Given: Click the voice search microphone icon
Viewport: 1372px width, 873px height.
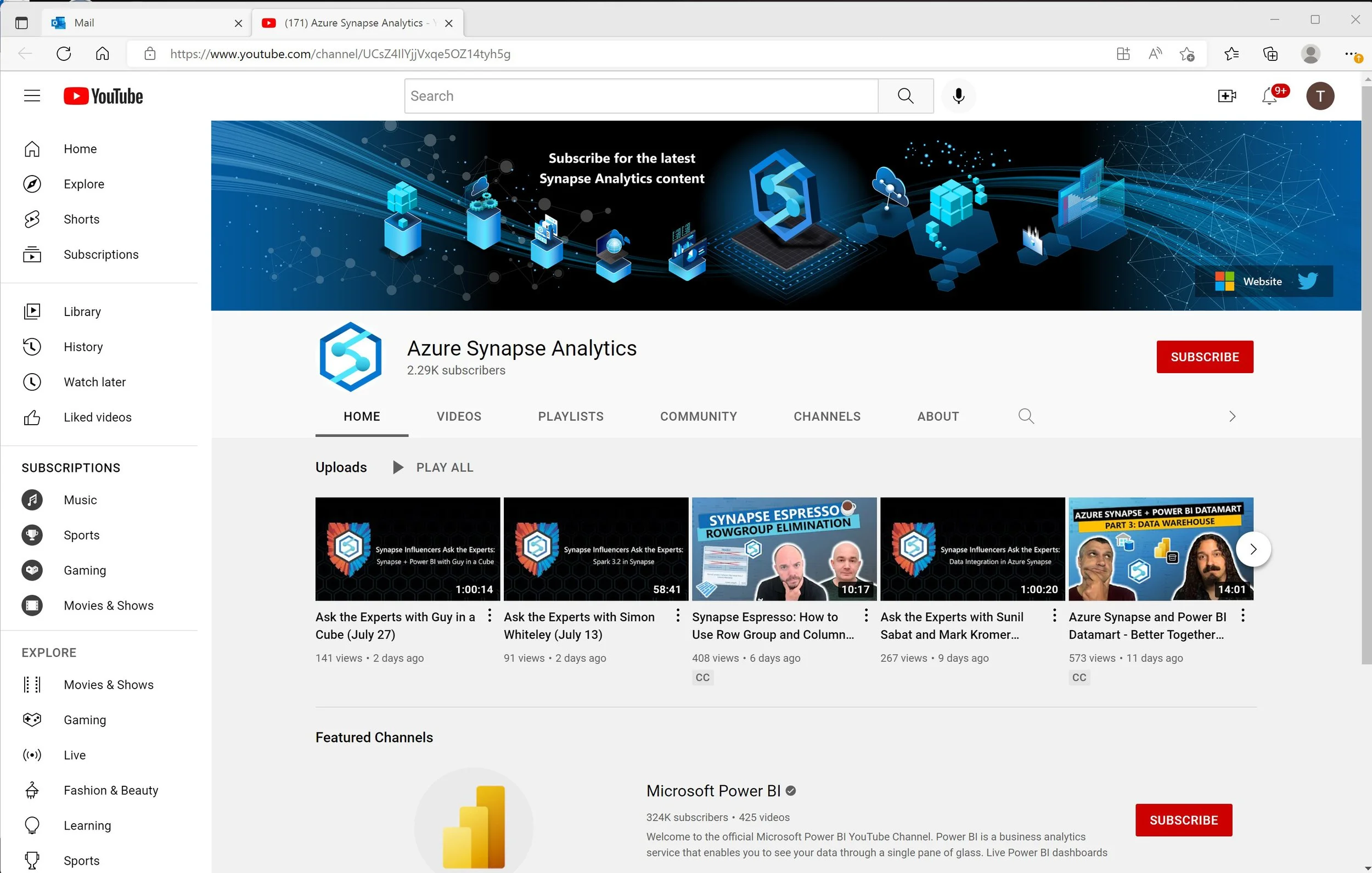Looking at the screenshot, I should [958, 95].
